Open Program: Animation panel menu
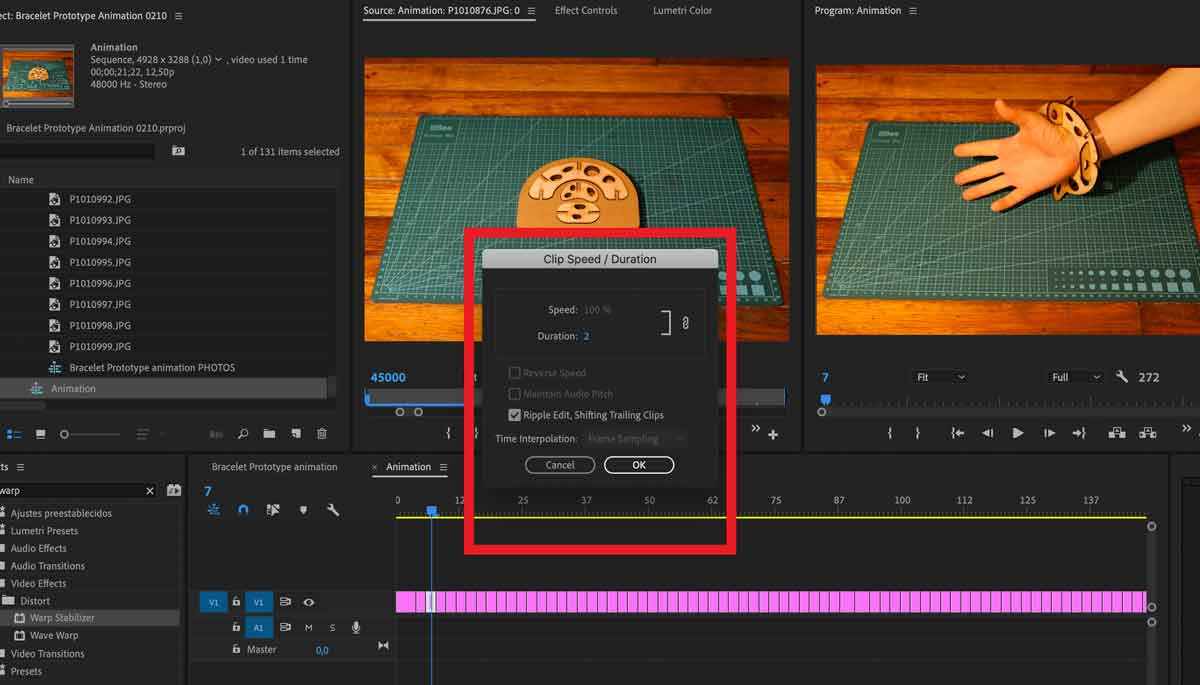This screenshot has width=1200, height=685. tap(911, 11)
